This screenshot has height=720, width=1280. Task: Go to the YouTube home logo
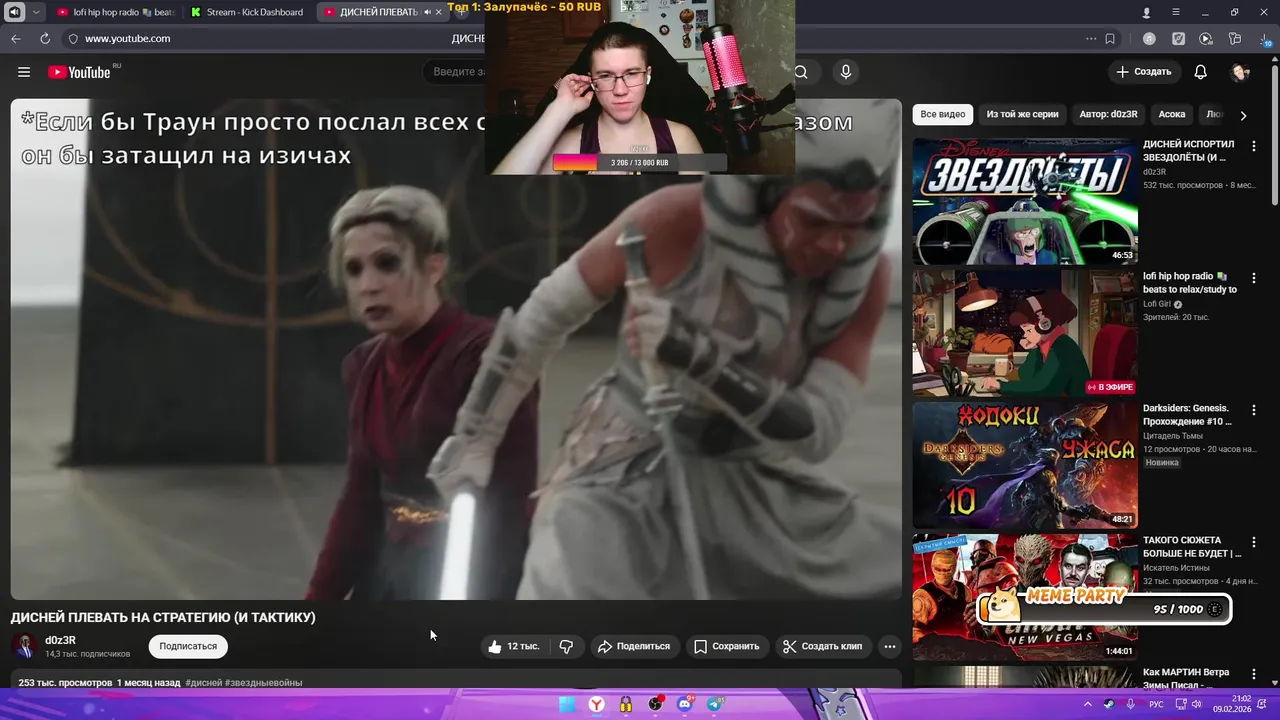point(79,72)
